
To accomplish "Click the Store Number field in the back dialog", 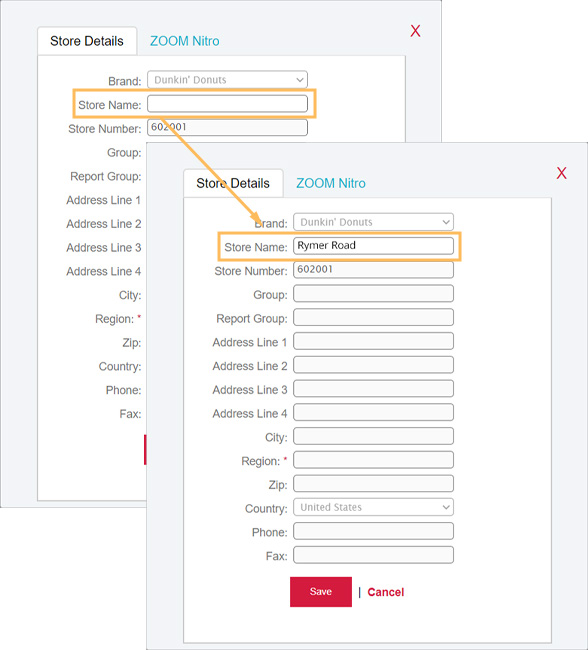I will (227, 127).
